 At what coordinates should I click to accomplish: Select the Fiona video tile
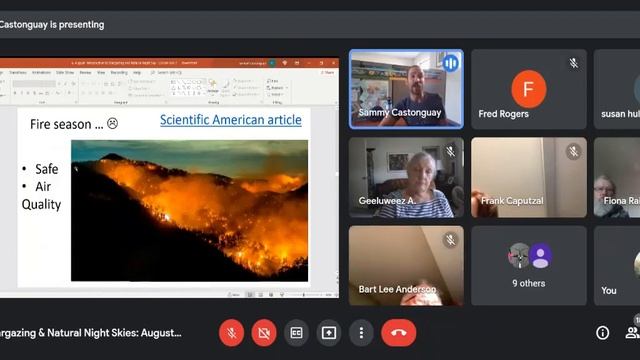(x=617, y=177)
